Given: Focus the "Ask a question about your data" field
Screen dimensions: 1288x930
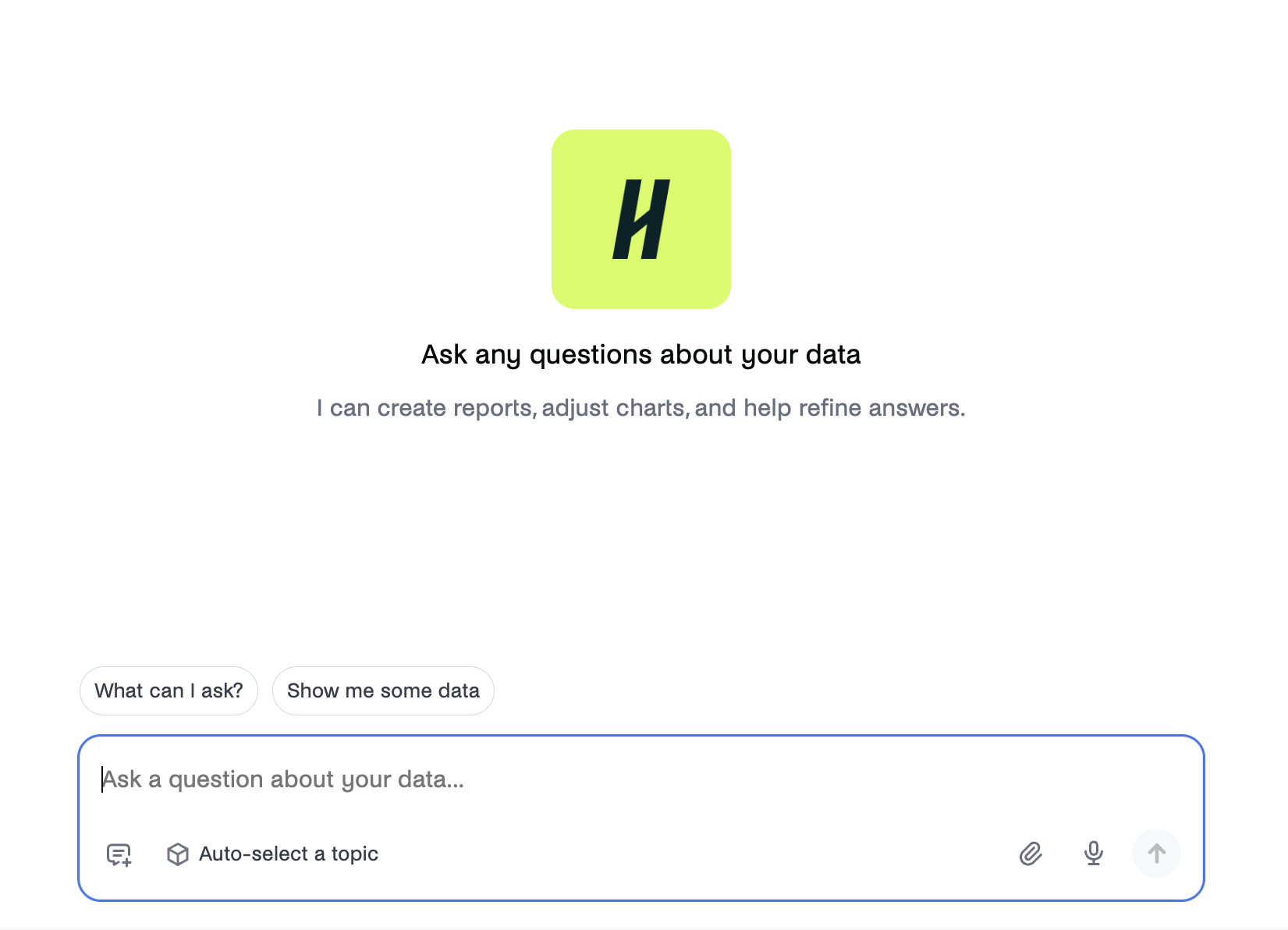Looking at the screenshot, I should 641,779.
